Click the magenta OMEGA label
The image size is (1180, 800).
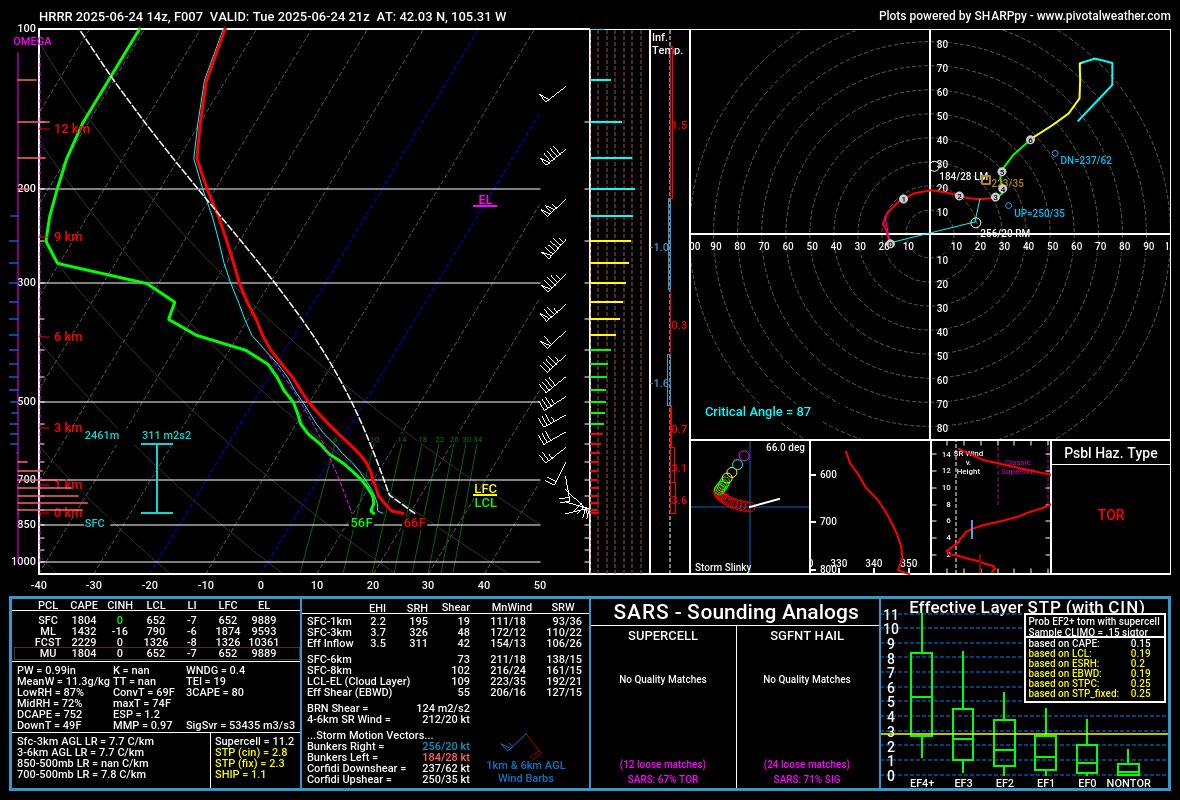tap(30, 41)
